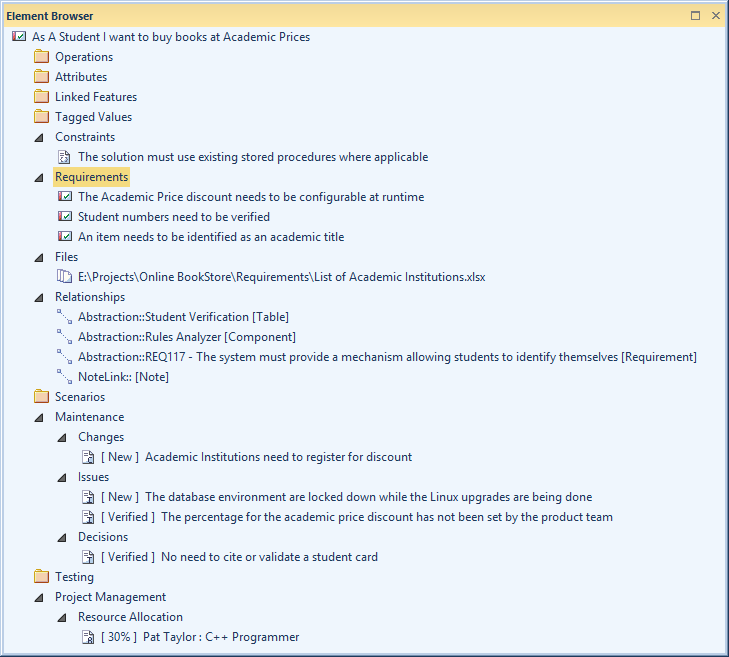
Task: Select 'An item needs to be identified' requirement
Action: point(210,237)
